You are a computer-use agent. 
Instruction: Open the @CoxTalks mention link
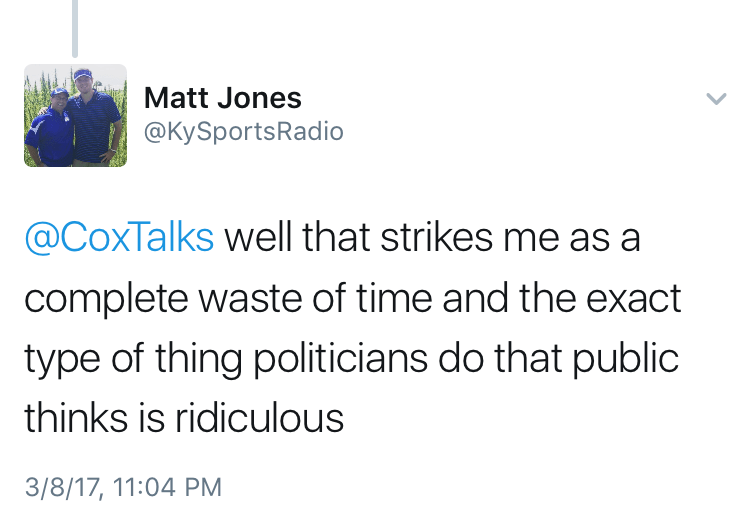[x=119, y=240]
